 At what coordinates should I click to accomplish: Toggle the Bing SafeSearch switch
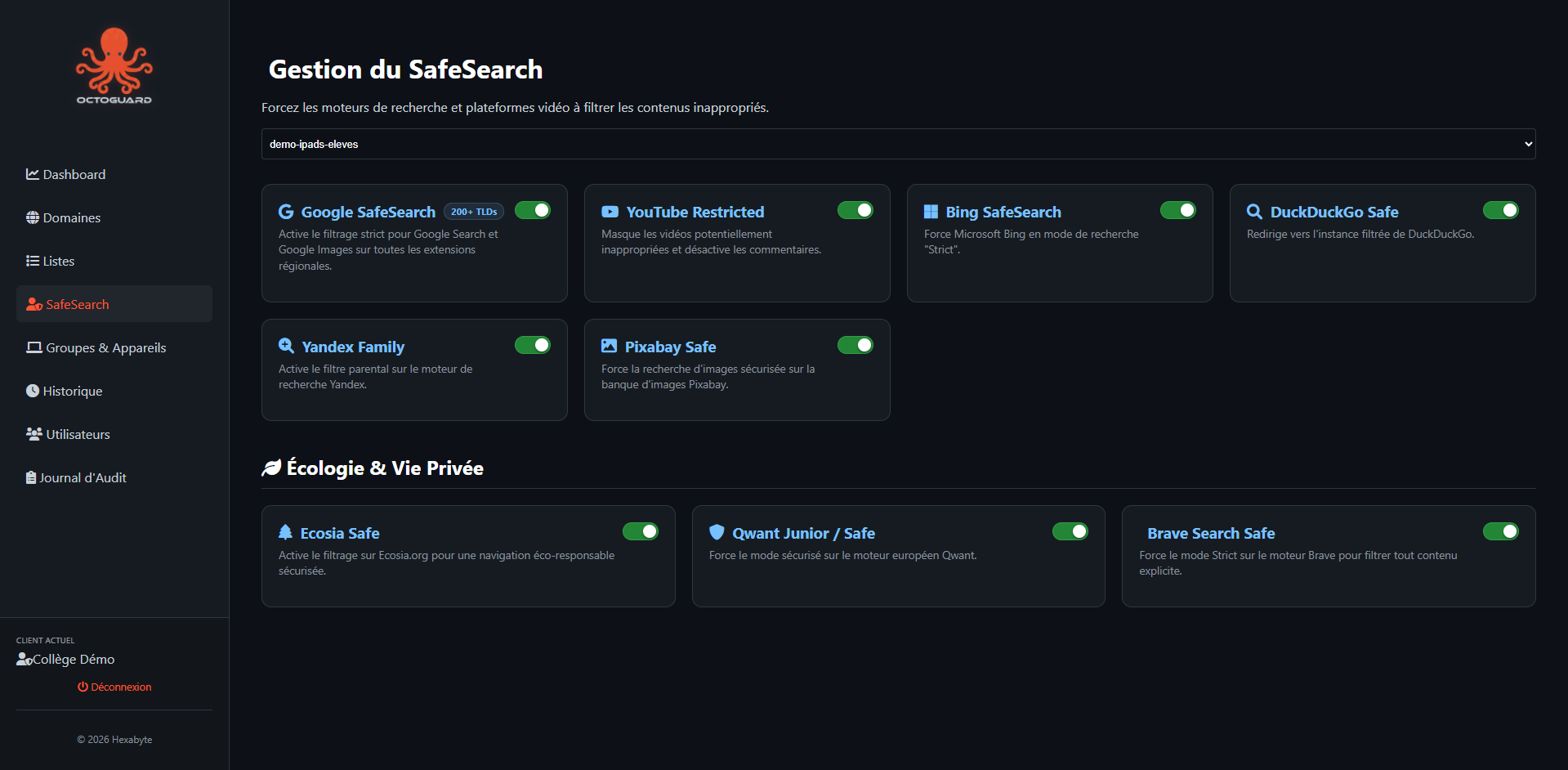pos(1178,210)
